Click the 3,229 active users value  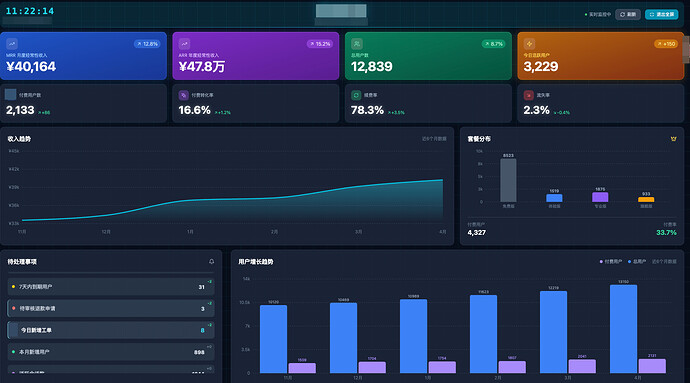click(541, 66)
